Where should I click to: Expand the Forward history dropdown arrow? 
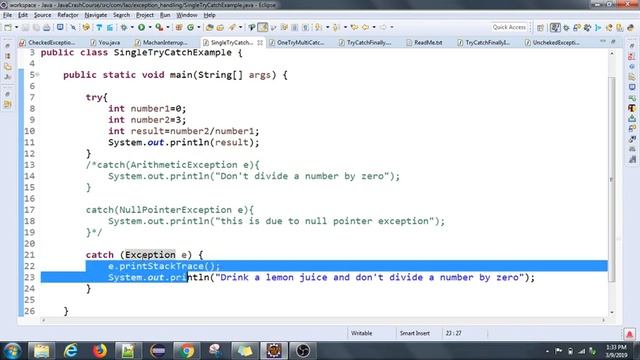[392, 27]
